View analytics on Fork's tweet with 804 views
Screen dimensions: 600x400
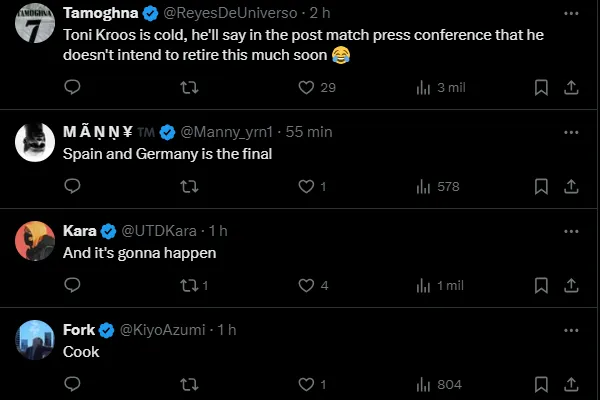423,384
